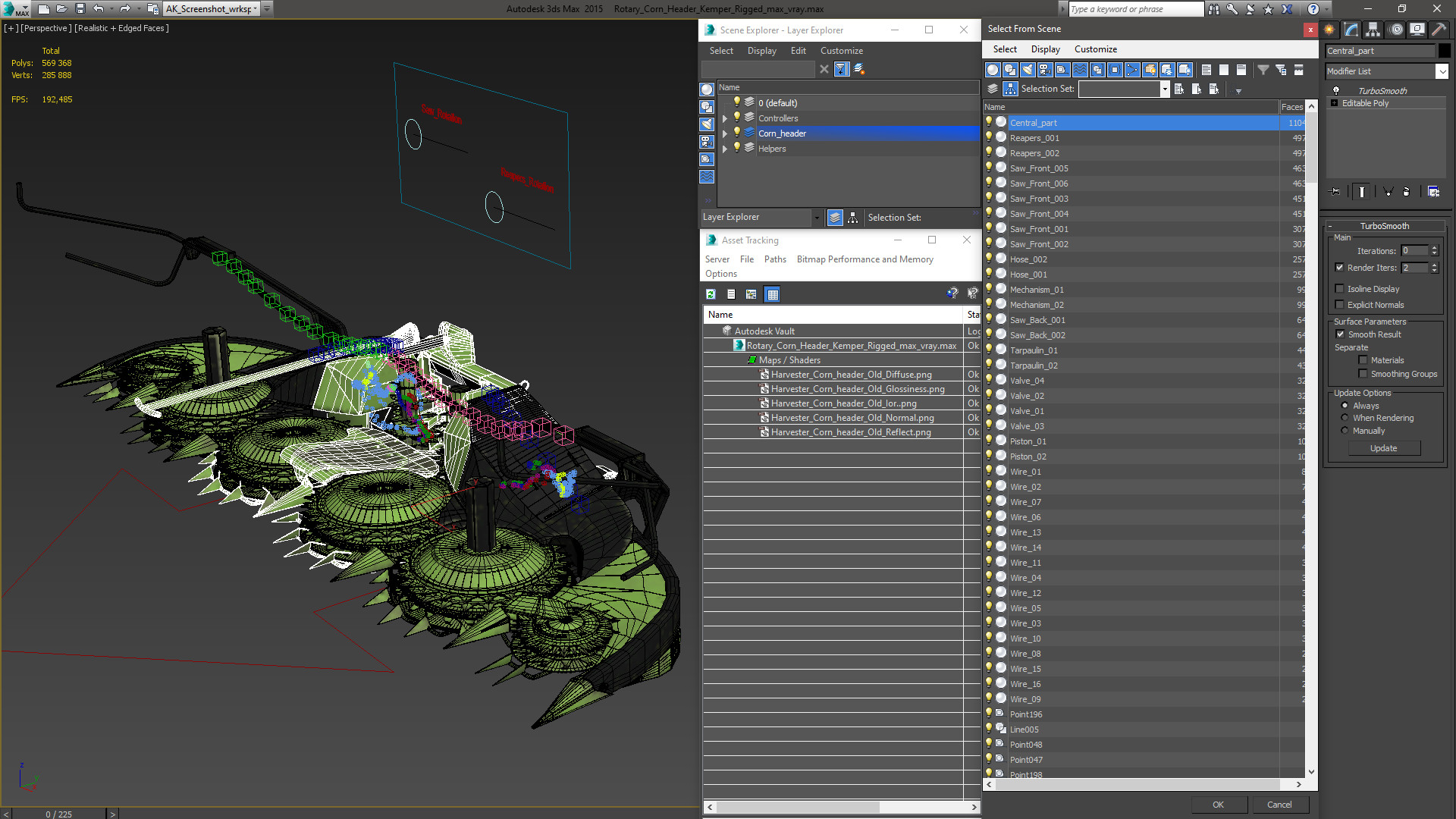Toggle Display Shapes filter in Select From Scene
The height and width of the screenshot is (819, 1456).
(x=1010, y=70)
